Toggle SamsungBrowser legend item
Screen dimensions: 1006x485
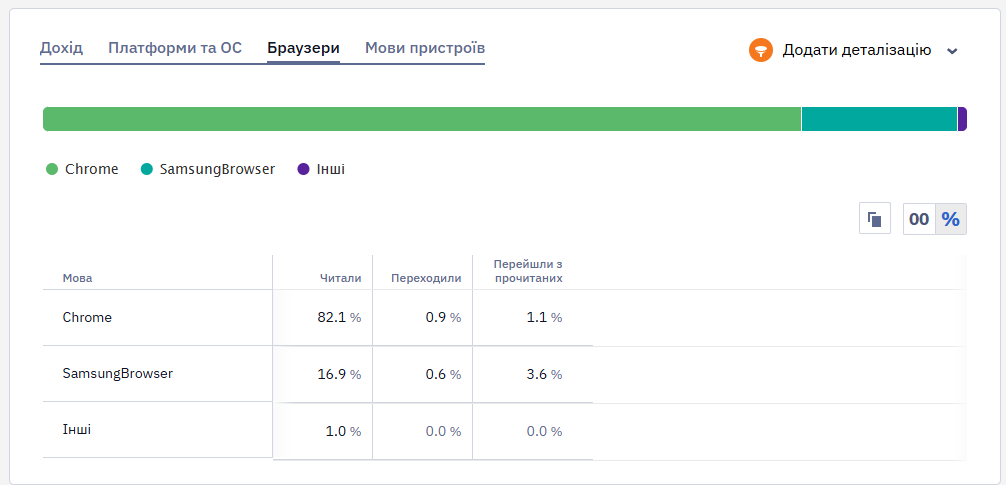[208, 169]
